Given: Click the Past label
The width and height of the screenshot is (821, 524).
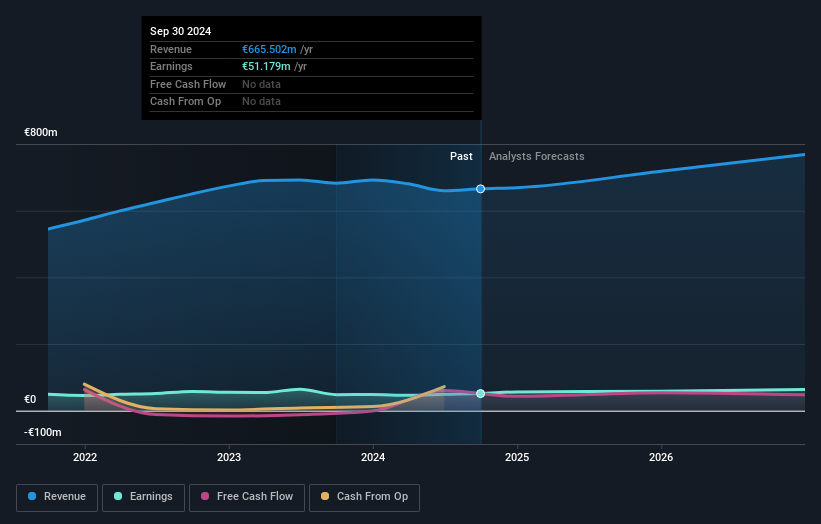Looking at the screenshot, I should tap(461, 156).
